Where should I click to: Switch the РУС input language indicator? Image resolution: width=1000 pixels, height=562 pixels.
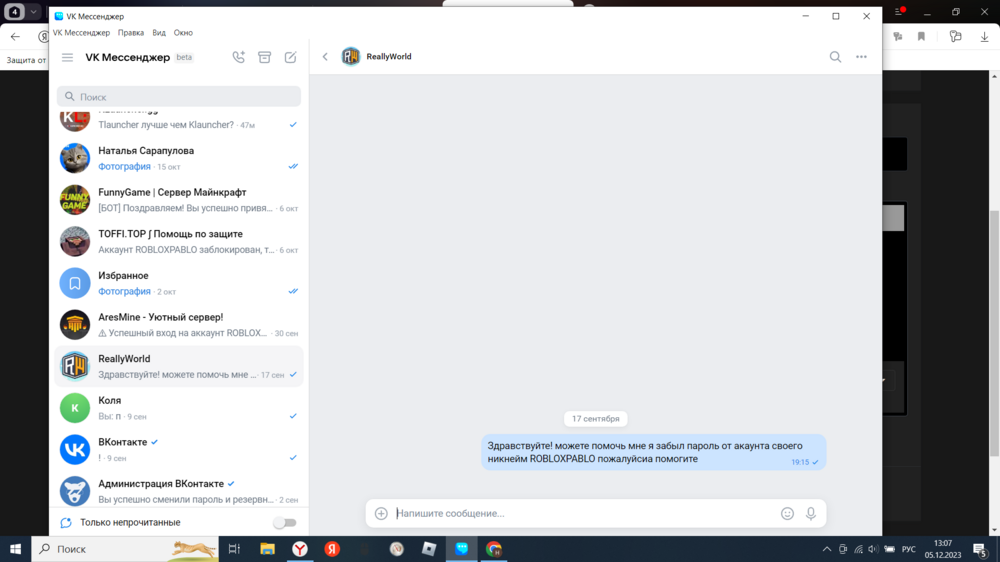(909, 549)
